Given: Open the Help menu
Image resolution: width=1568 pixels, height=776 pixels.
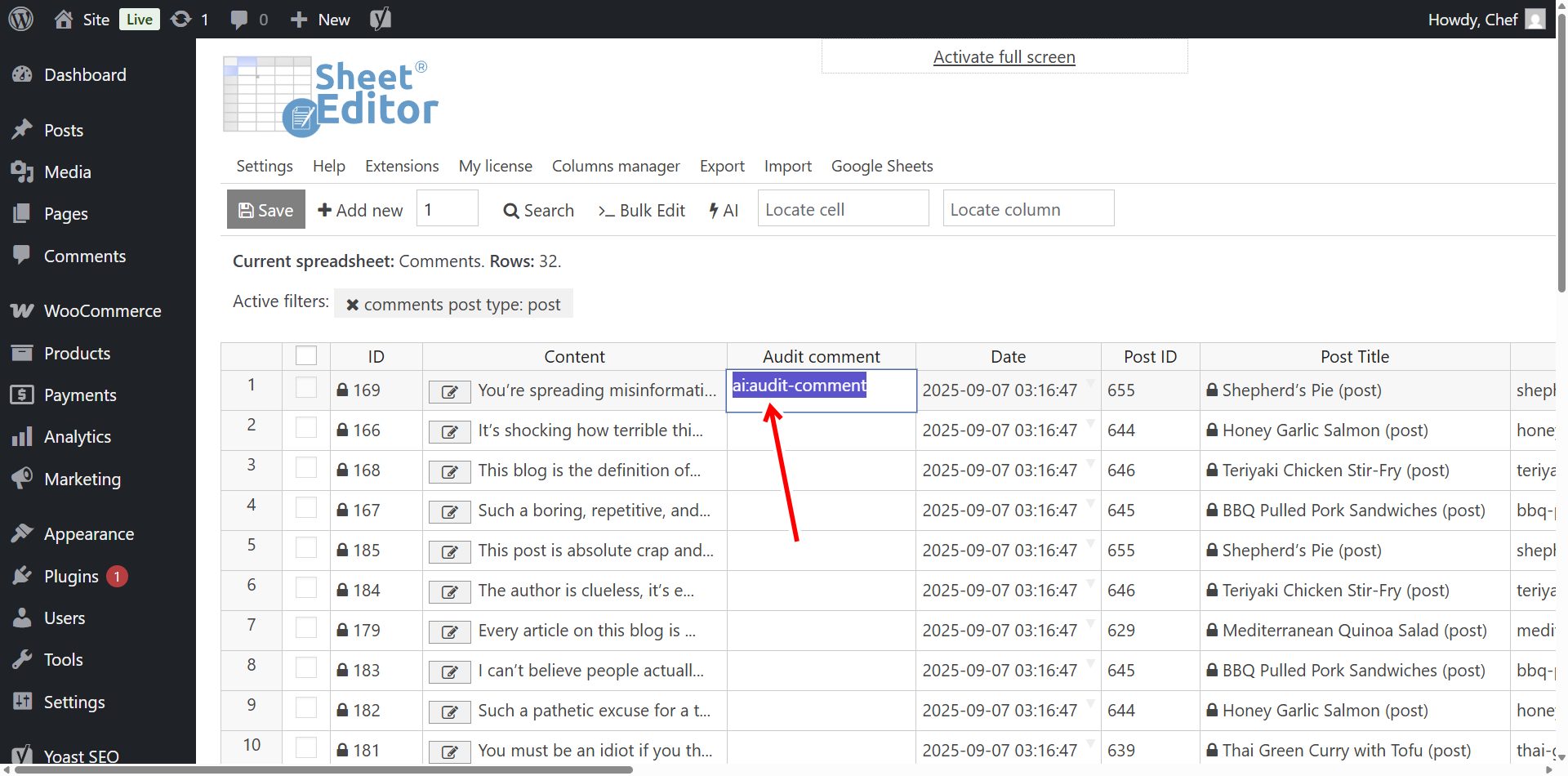Looking at the screenshot, I should pyautogui.click(x=329, y=166).
